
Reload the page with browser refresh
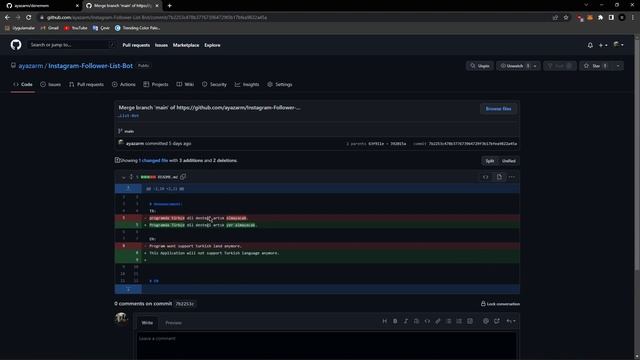pyautogui.click(x=29, y=18)
